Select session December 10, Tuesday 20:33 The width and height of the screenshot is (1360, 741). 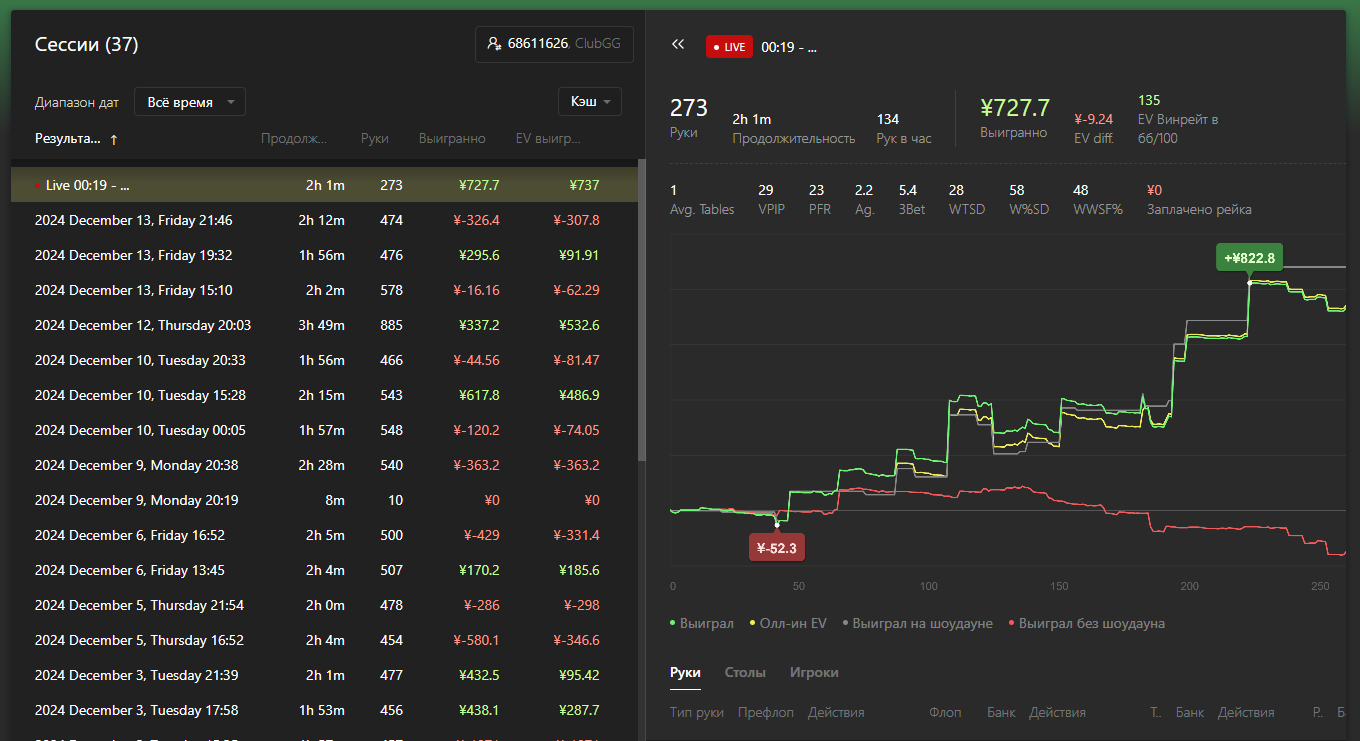pos(324,360)
